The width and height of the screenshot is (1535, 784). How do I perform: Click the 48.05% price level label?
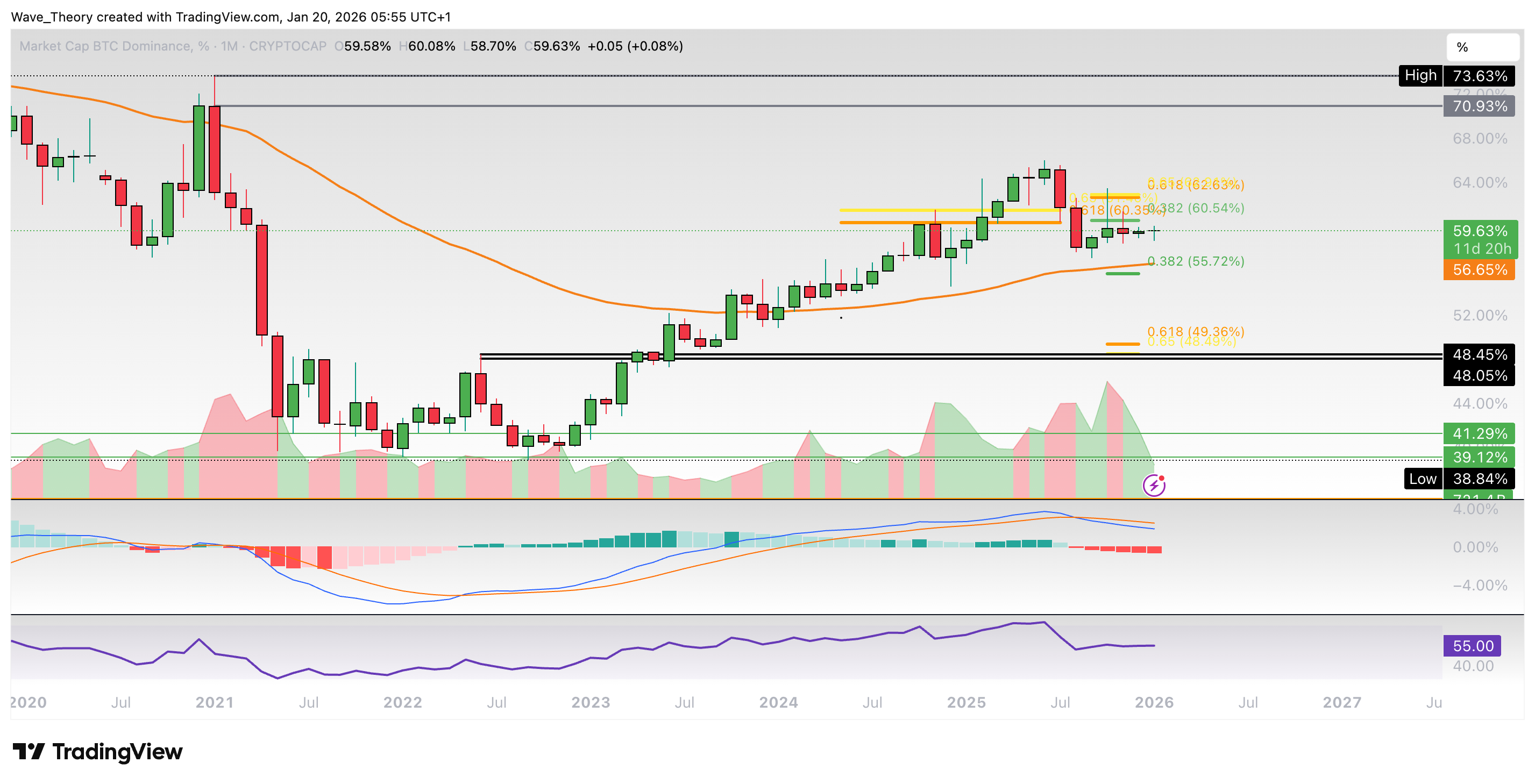pyautogui.click(x=1479, y=376)
